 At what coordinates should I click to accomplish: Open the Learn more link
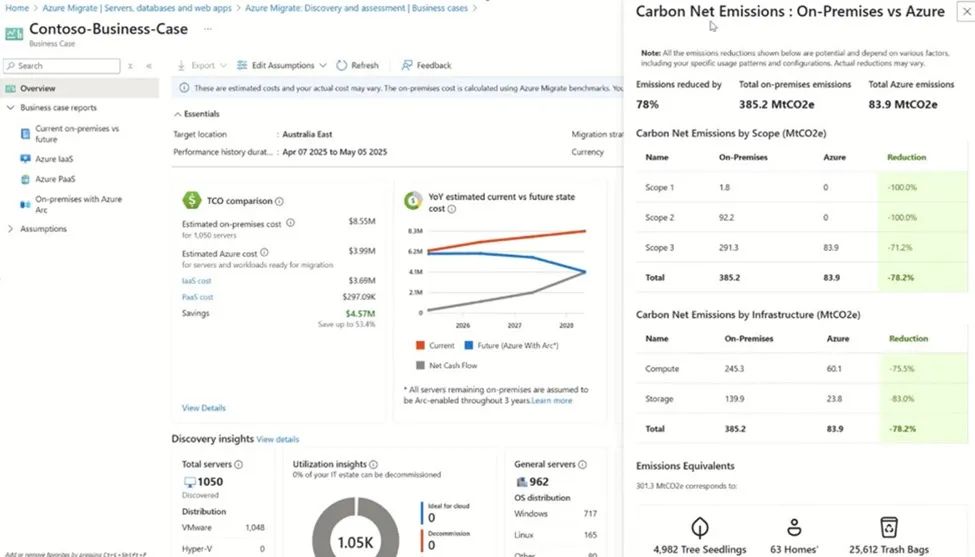[x=552, y=401]
